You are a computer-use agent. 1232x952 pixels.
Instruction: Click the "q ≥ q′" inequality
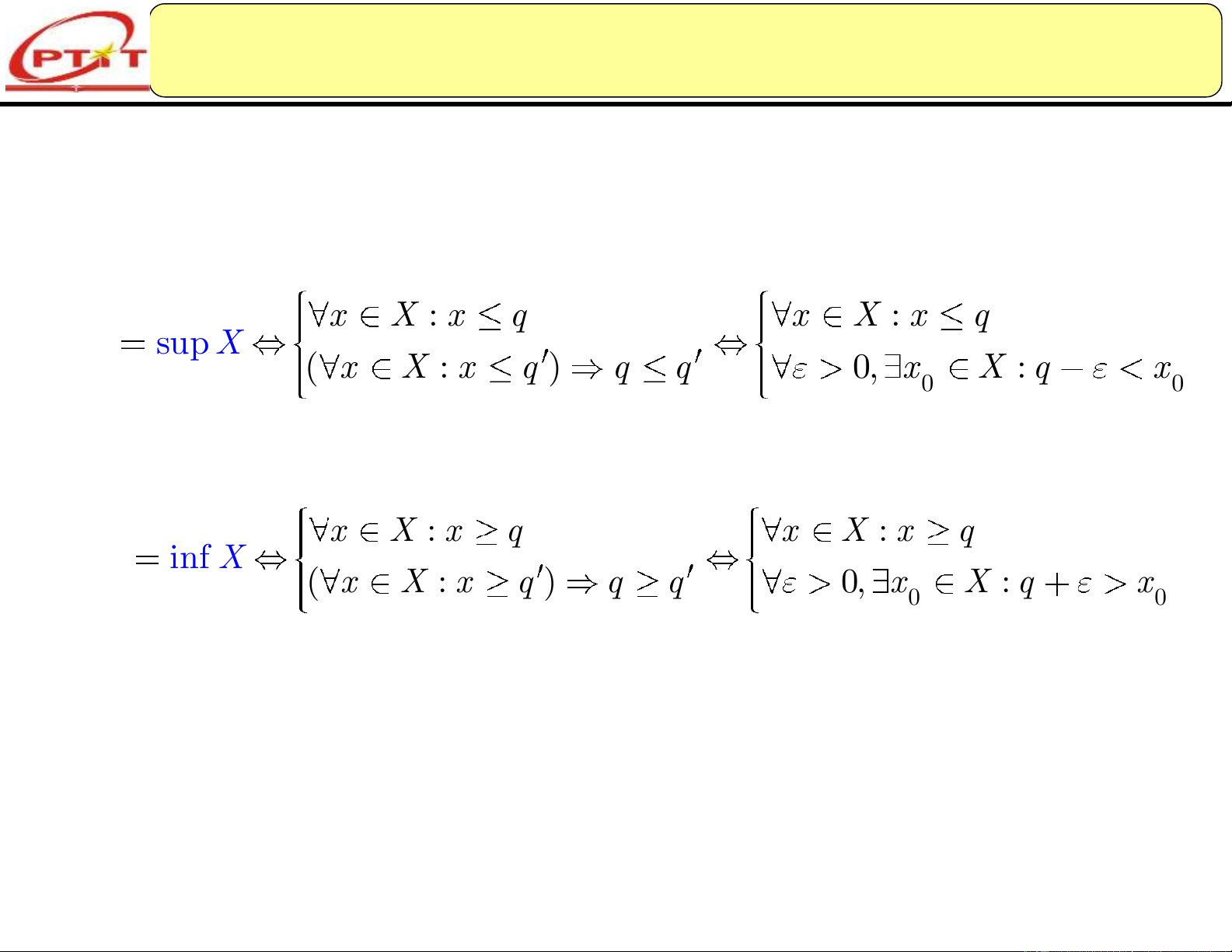pyautogui.click(x=651, y=584)
